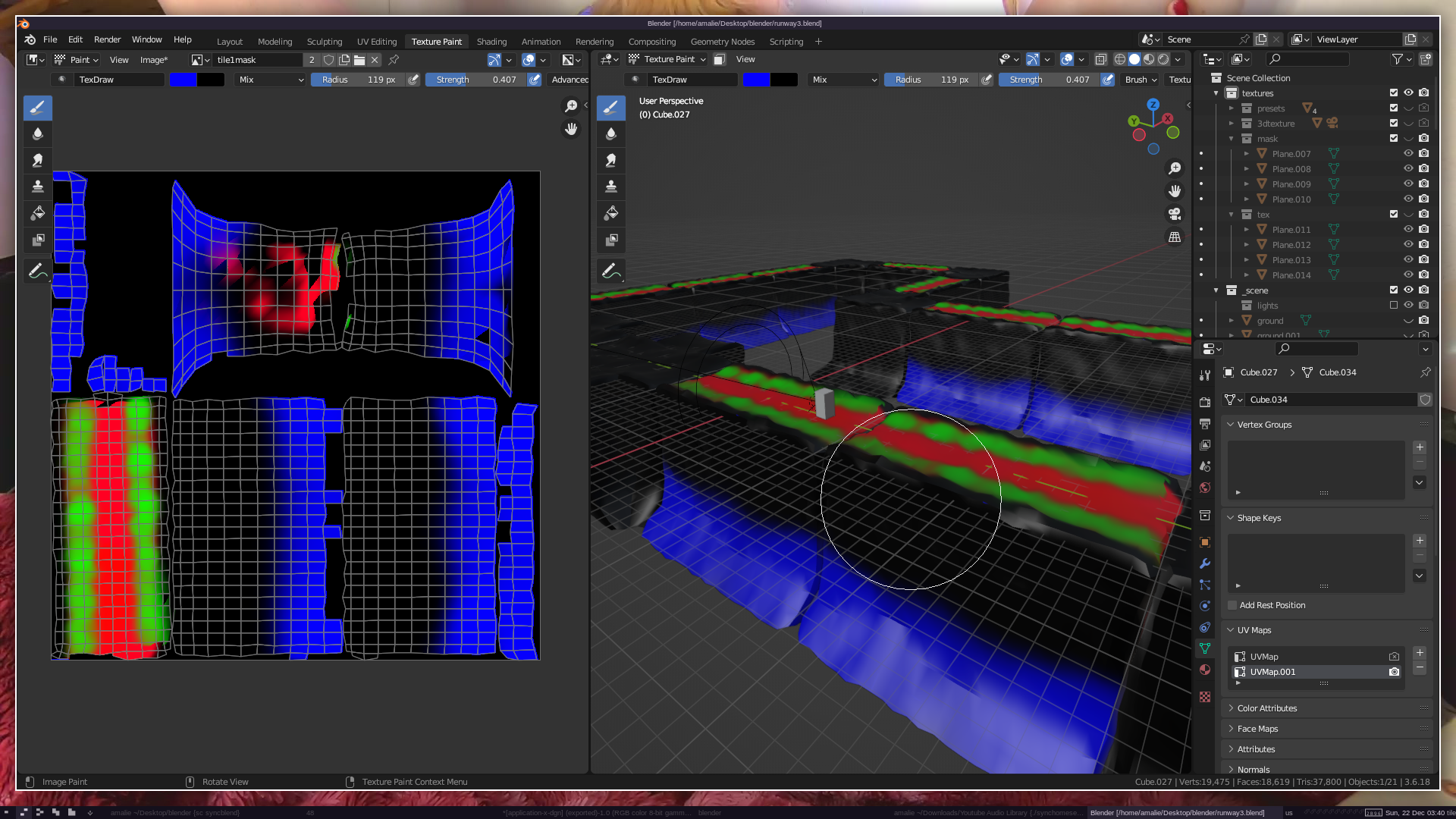Screen dimensions: 1456x819
Task: Switch viewport to orthographic/perspective grid icon
Action: 1175,237
